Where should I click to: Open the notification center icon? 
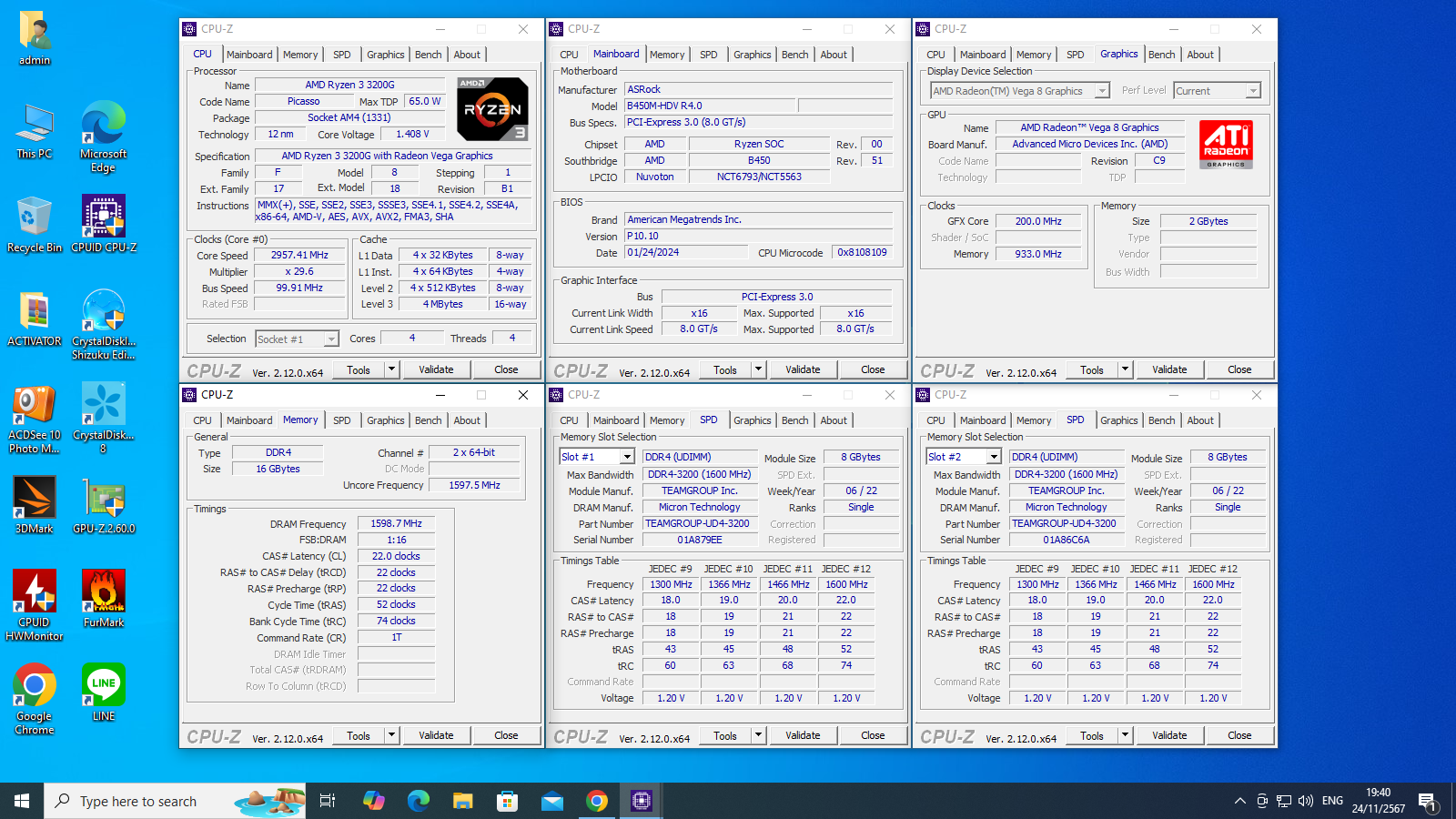(x=1428, y=801)
